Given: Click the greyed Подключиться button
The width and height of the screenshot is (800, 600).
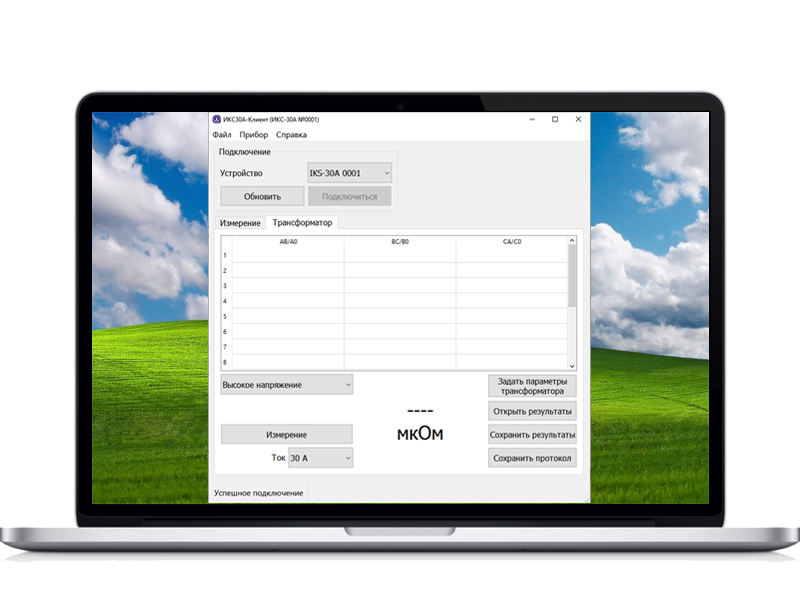Looking at the screenshot, I should [349, 196].
